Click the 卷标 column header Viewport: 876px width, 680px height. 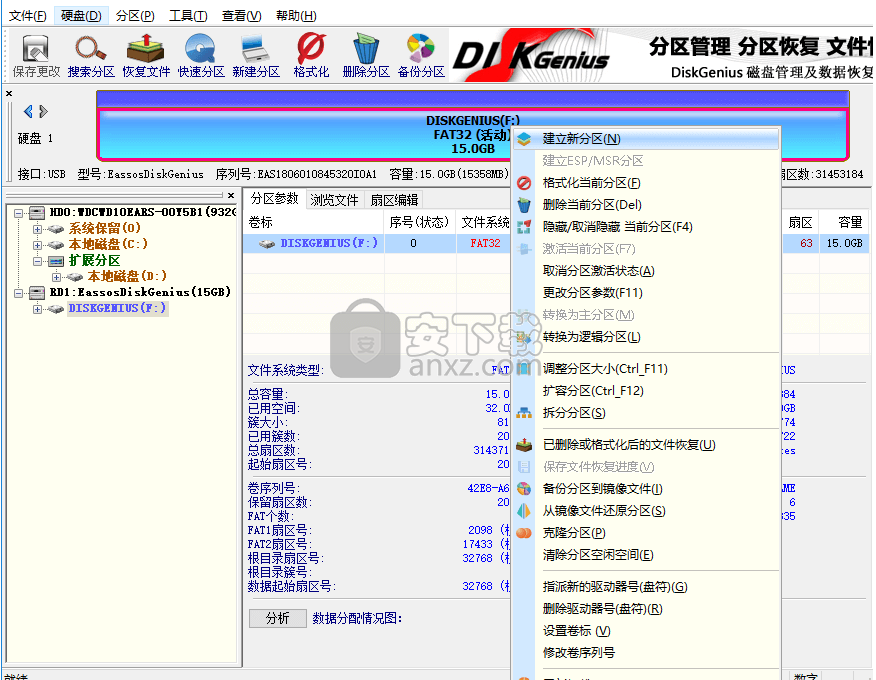315,222
